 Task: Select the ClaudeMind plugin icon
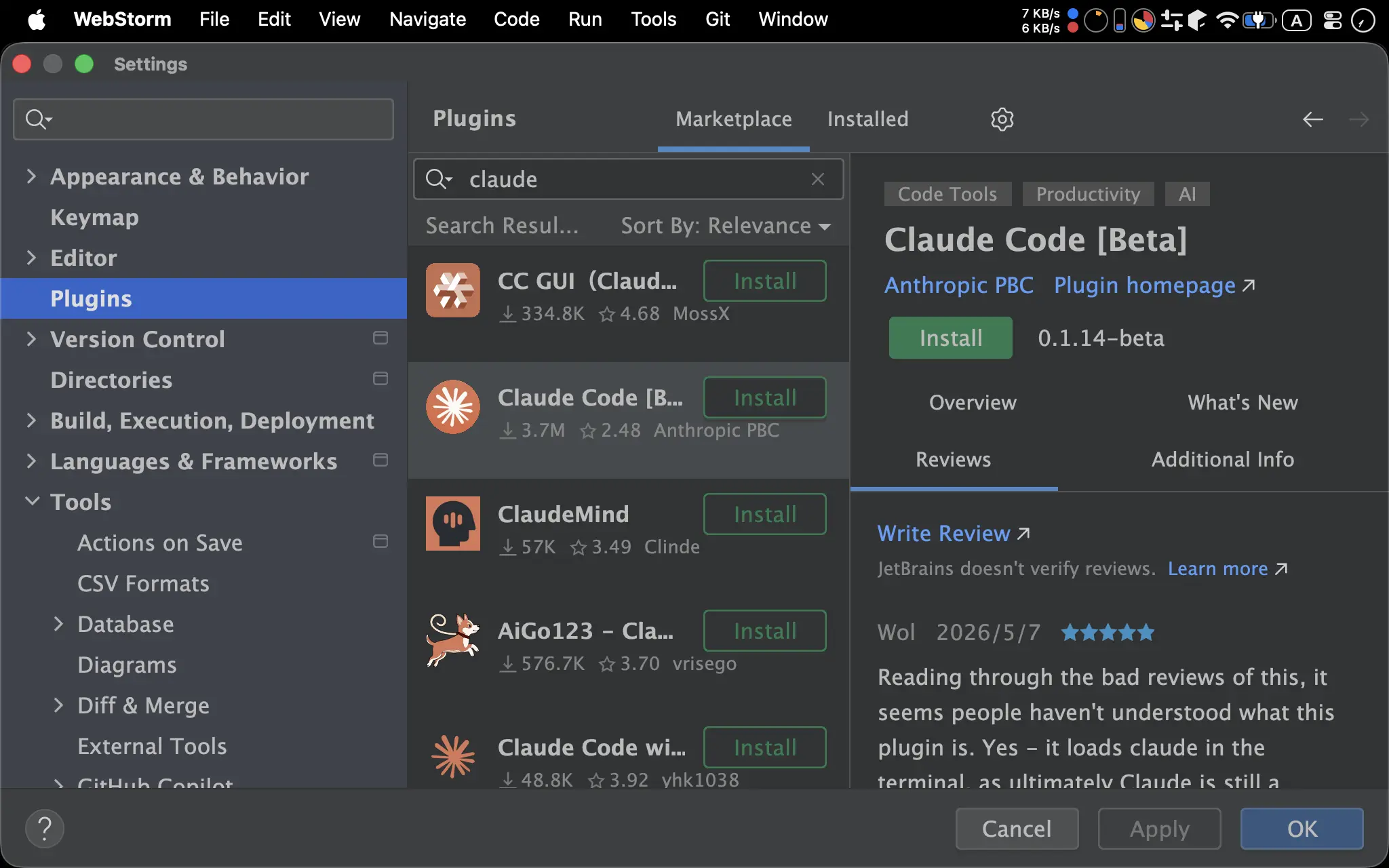pyautogui.click(x=453, y=524)
